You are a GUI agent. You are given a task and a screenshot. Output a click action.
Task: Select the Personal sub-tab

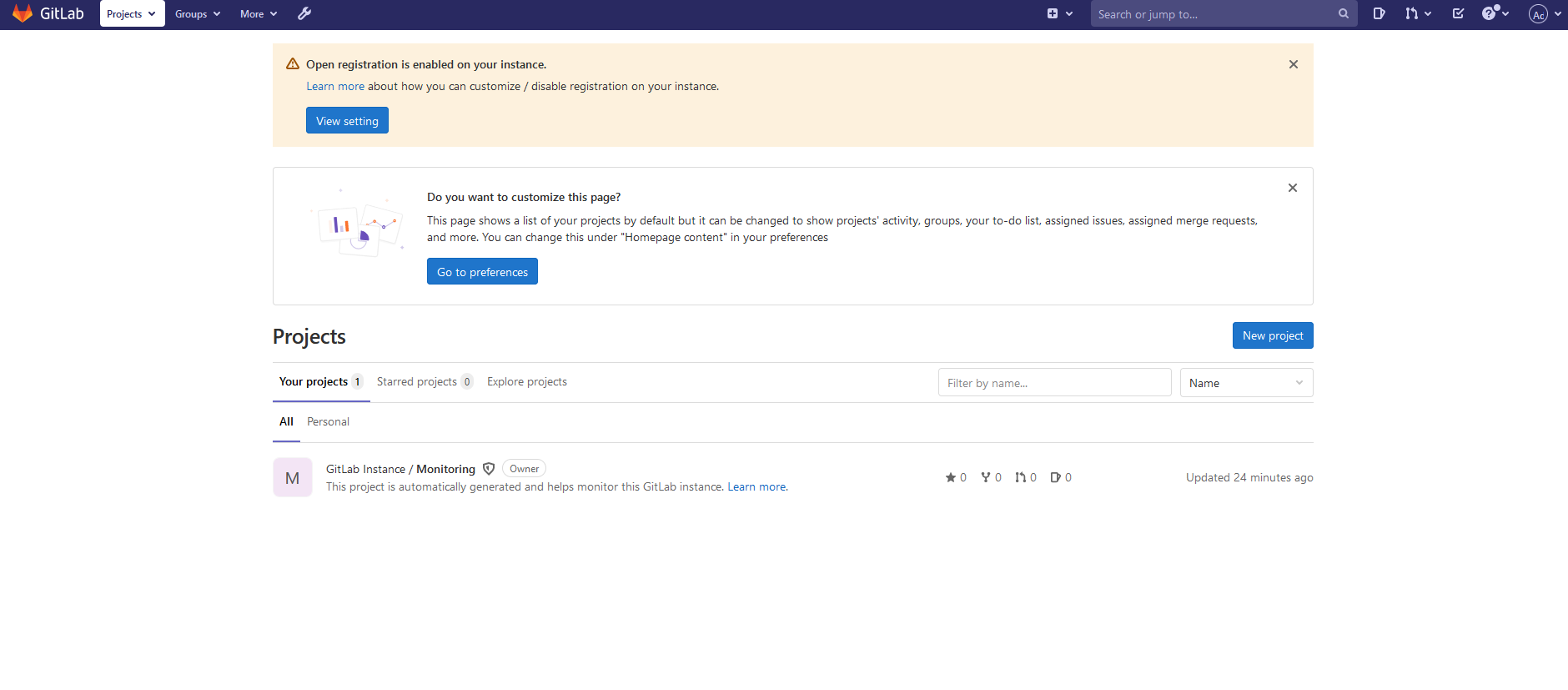328,421
